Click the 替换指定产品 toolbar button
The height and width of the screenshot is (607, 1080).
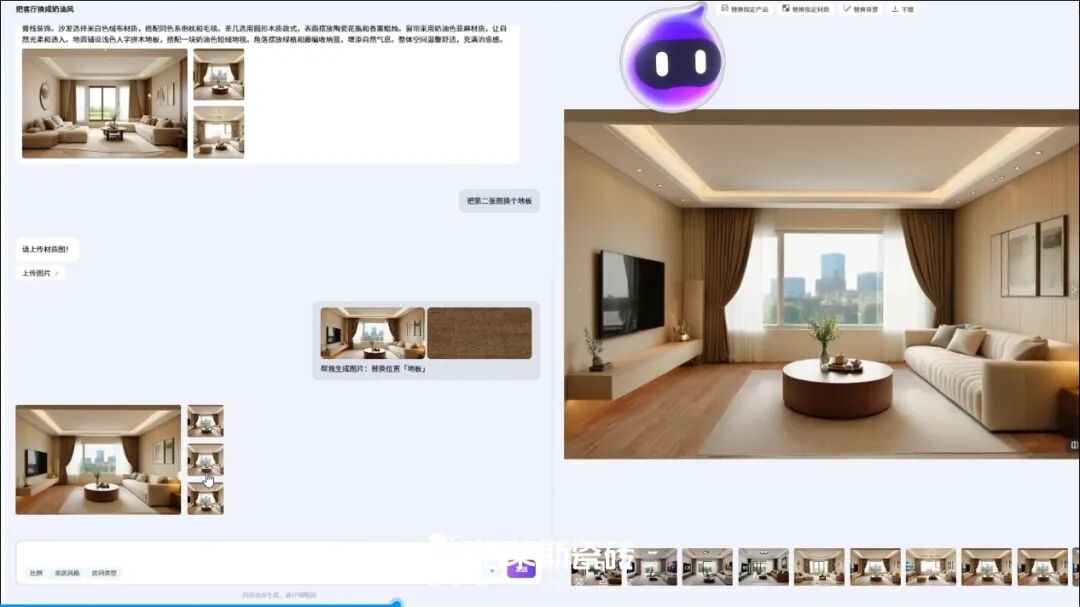tap(746, 9)
